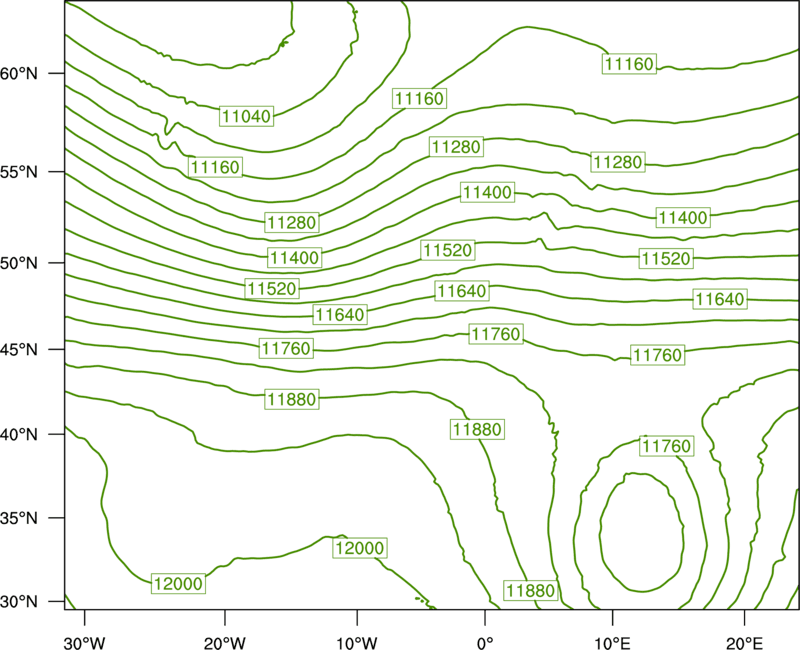Image resolution: width=800 pixels, height=650 pixels.
Task: Click the 20°W longitude axis label
Action: tap(225, 643)
